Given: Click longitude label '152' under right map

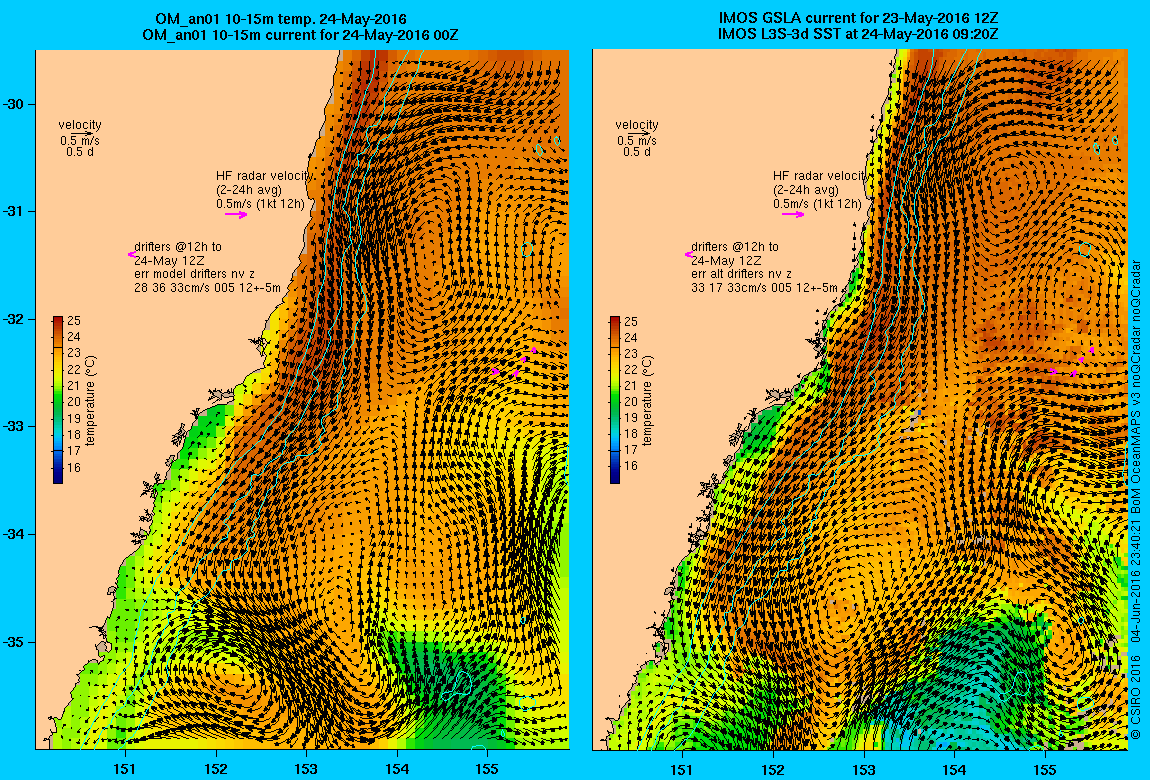Looking at the screenshot, I should tap(773, 769).
